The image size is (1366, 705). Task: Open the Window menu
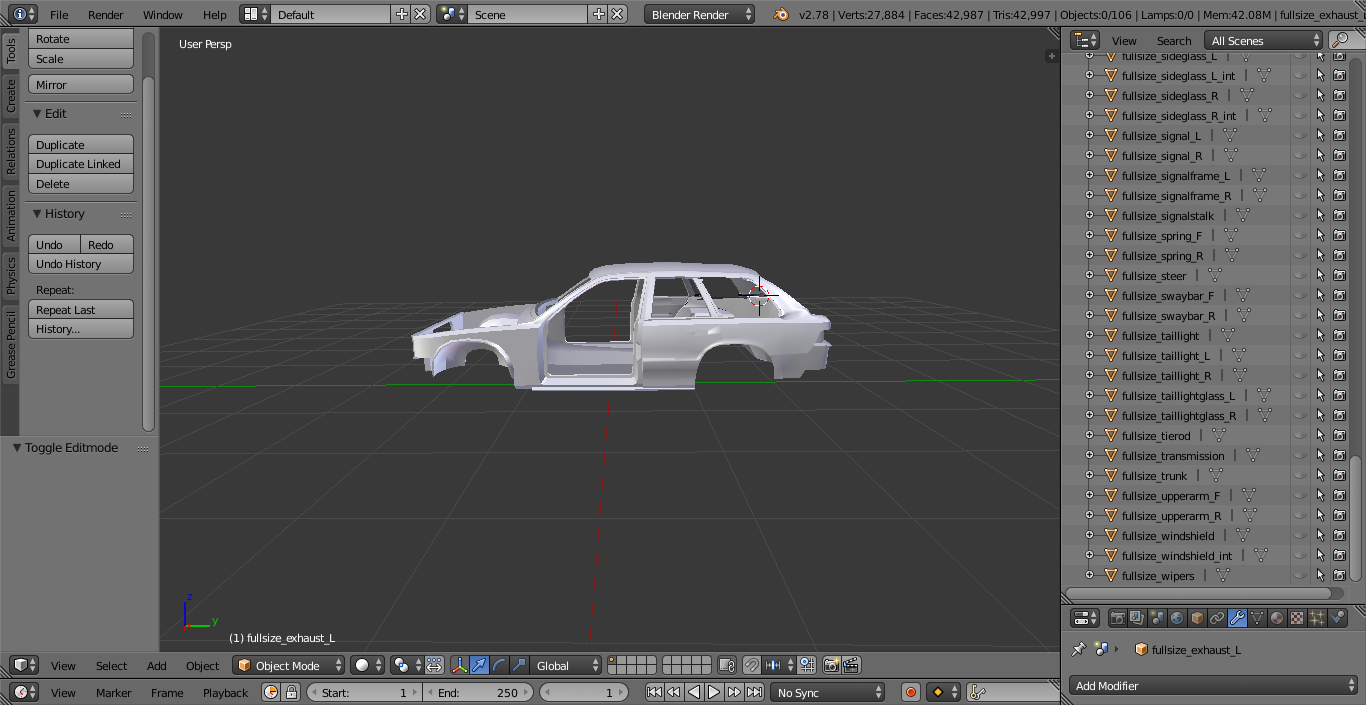(x=163, y=15)
